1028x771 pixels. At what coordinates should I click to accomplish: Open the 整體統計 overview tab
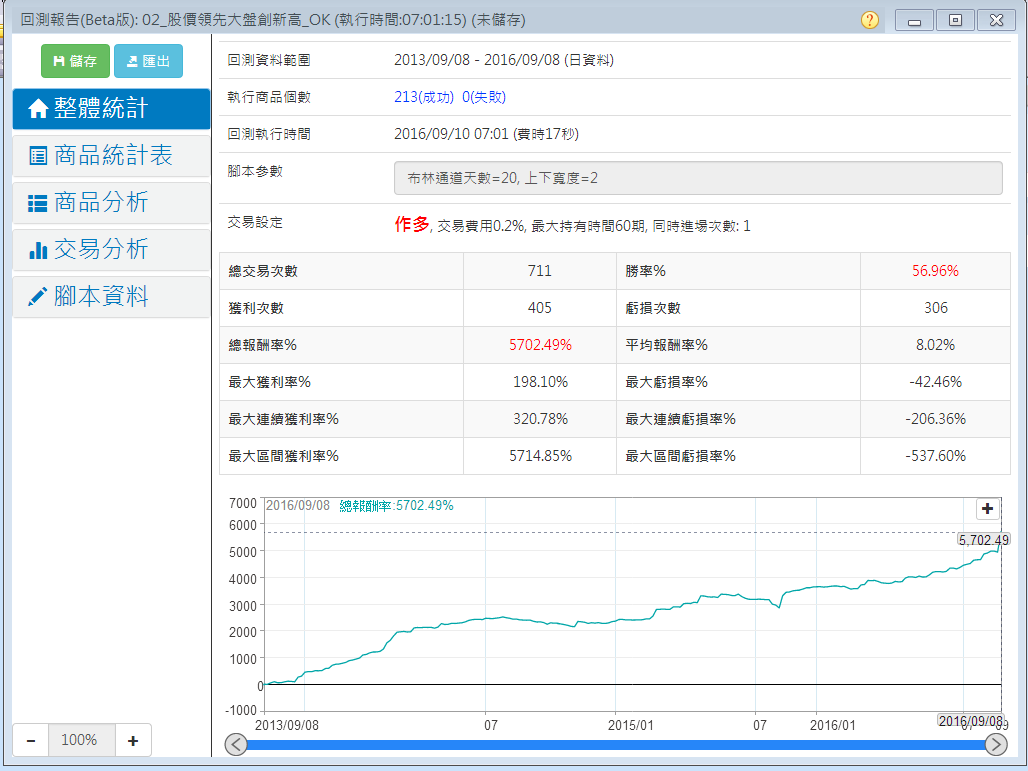tap(111, 109)
